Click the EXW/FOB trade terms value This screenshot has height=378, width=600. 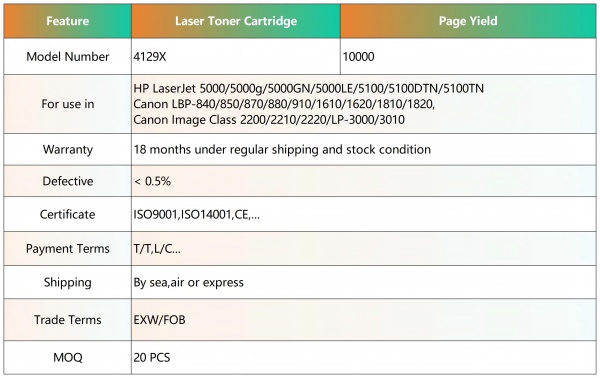click(159, 319)
